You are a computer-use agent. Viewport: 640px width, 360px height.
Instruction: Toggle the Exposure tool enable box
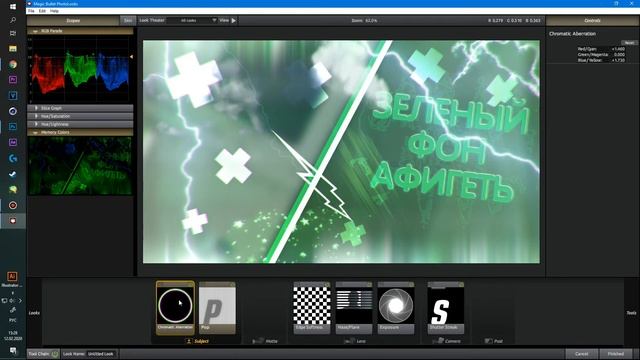[411, 284]
